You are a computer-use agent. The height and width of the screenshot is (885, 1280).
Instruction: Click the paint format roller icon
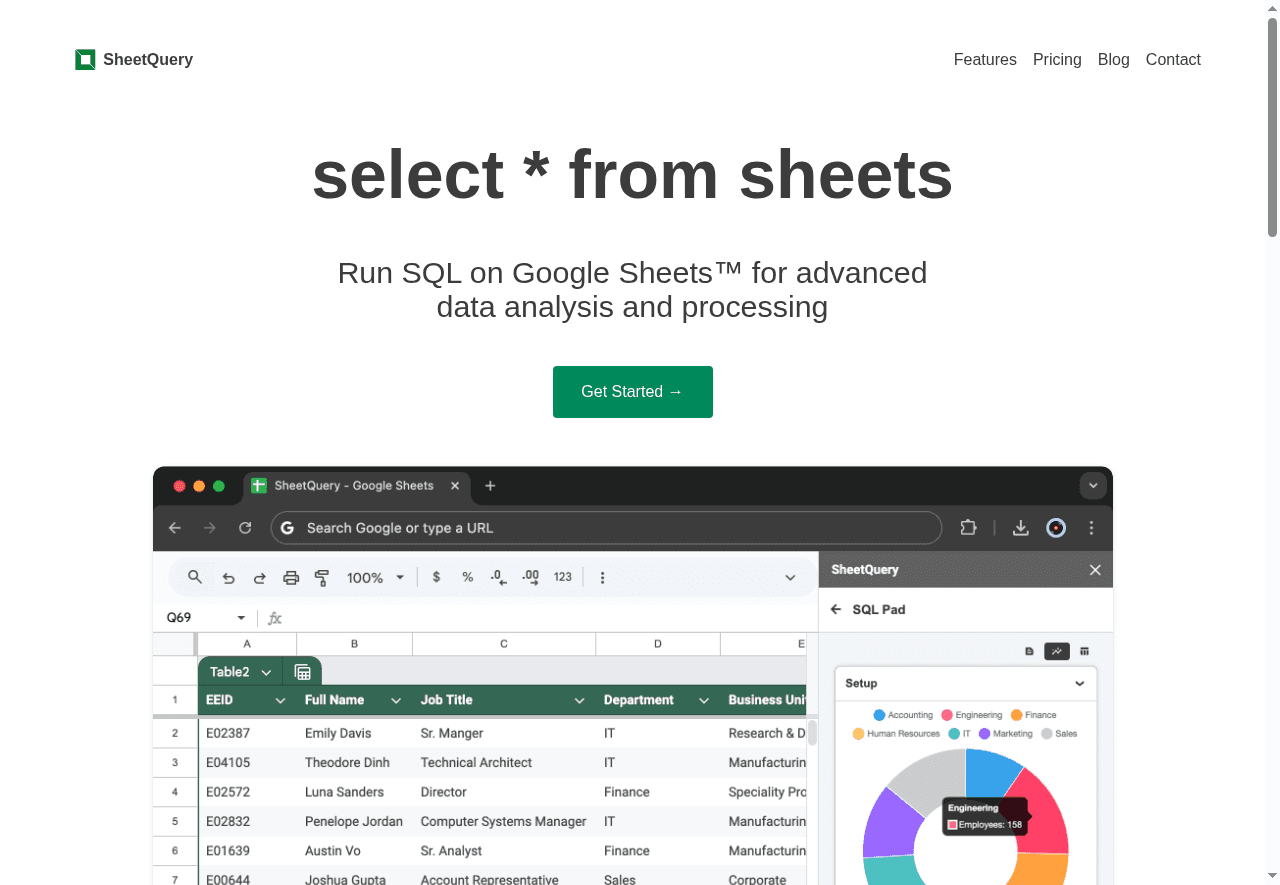point(322,578)
